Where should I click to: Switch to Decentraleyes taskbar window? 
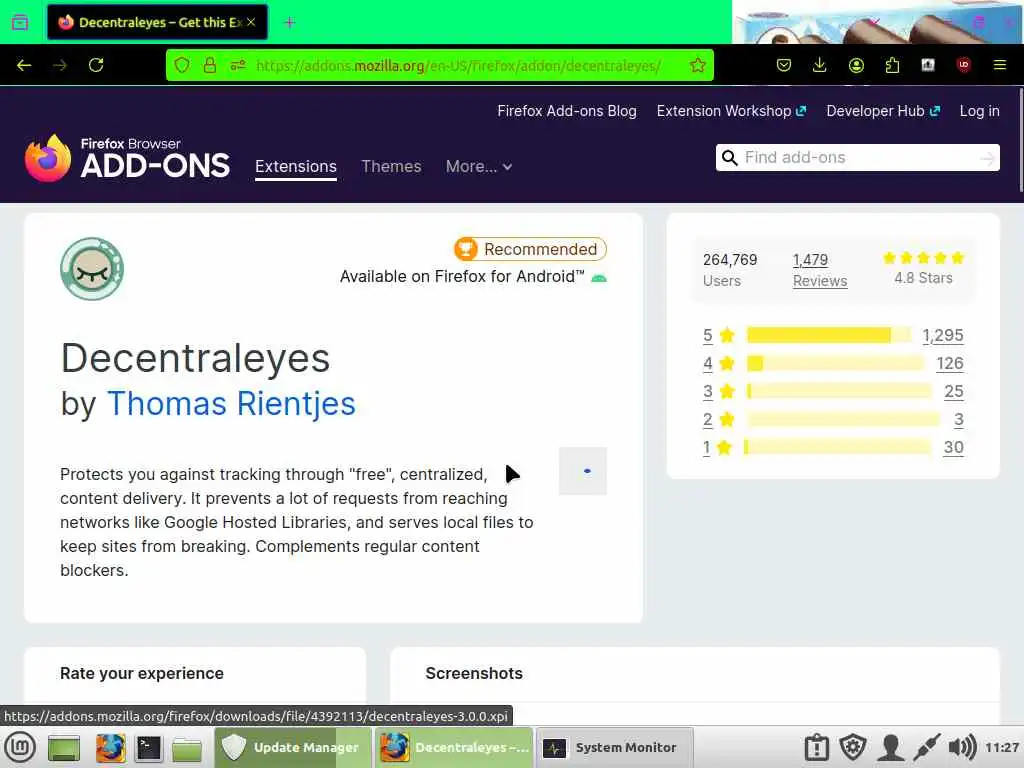tap(454, 747)
